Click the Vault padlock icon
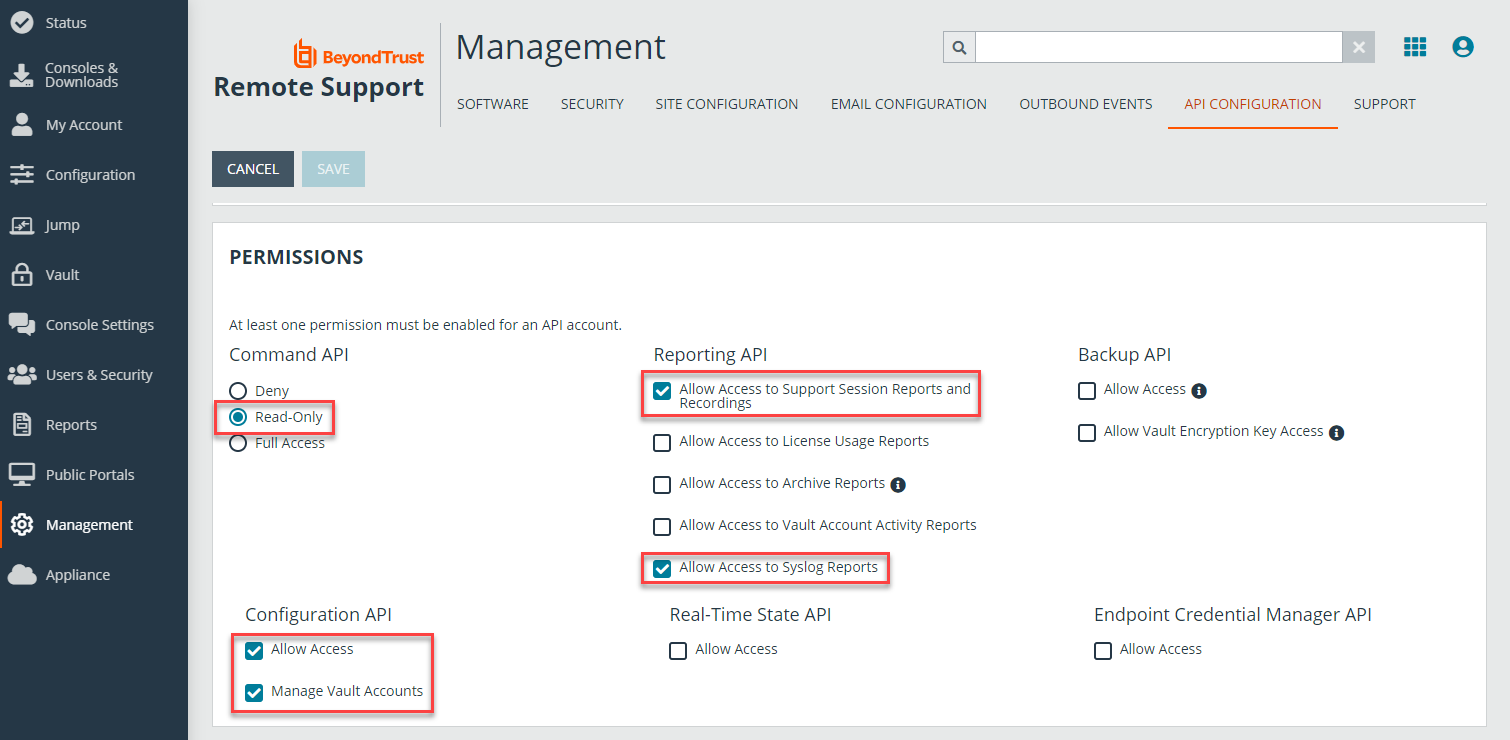The height and width of the screenshot is (740, 1510). [21, 275]
